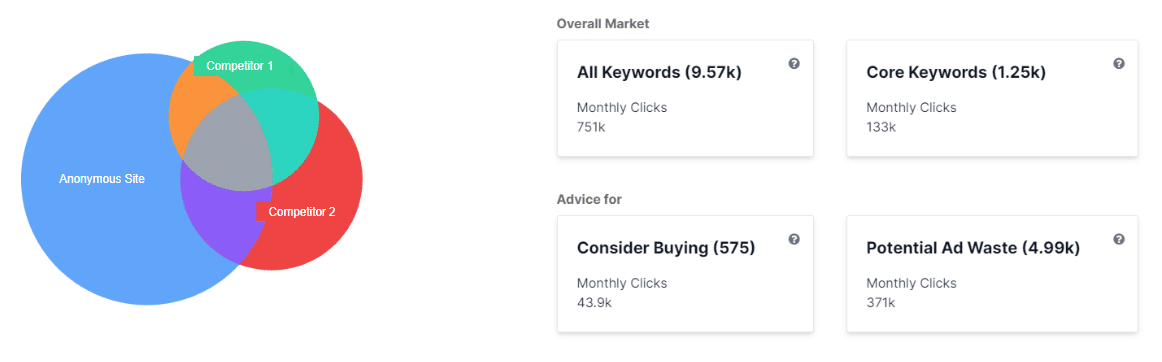Select the gray center overlap of all three
This screenshot has height=362, width=1162.
230,147
